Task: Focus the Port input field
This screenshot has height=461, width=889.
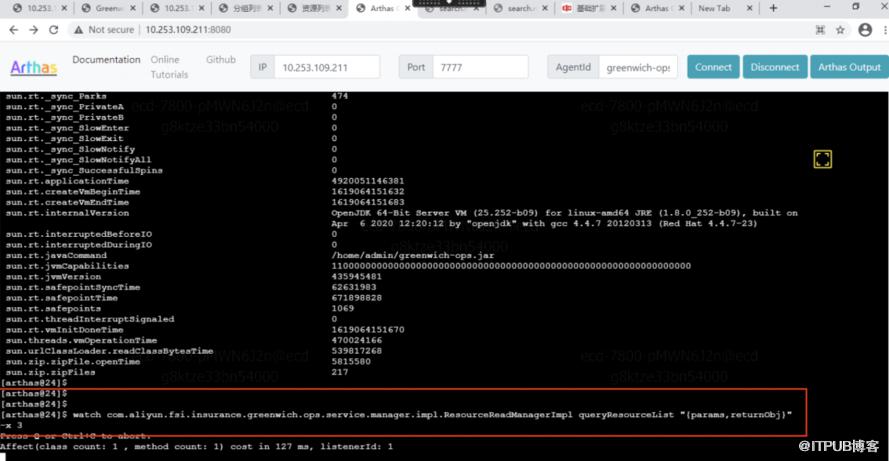Action: pyautogui.click(x=480, y=67)
